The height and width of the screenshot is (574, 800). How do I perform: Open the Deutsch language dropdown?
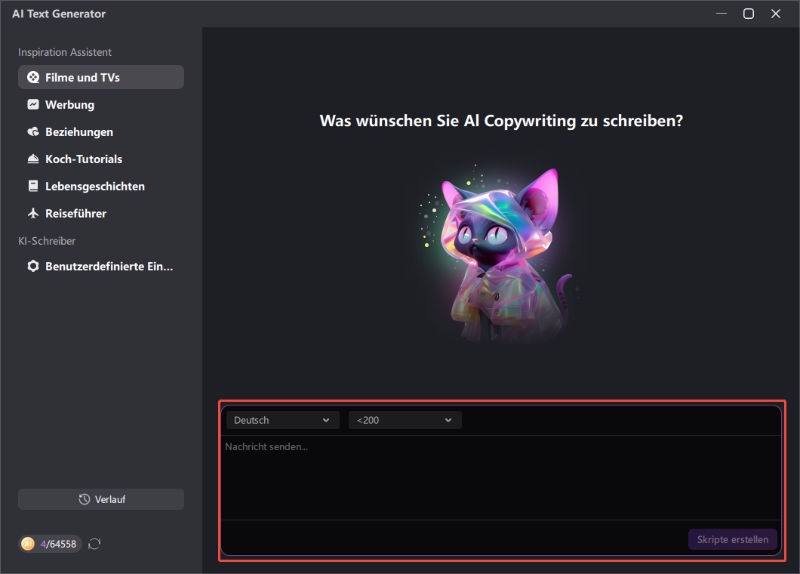(283, 420)
